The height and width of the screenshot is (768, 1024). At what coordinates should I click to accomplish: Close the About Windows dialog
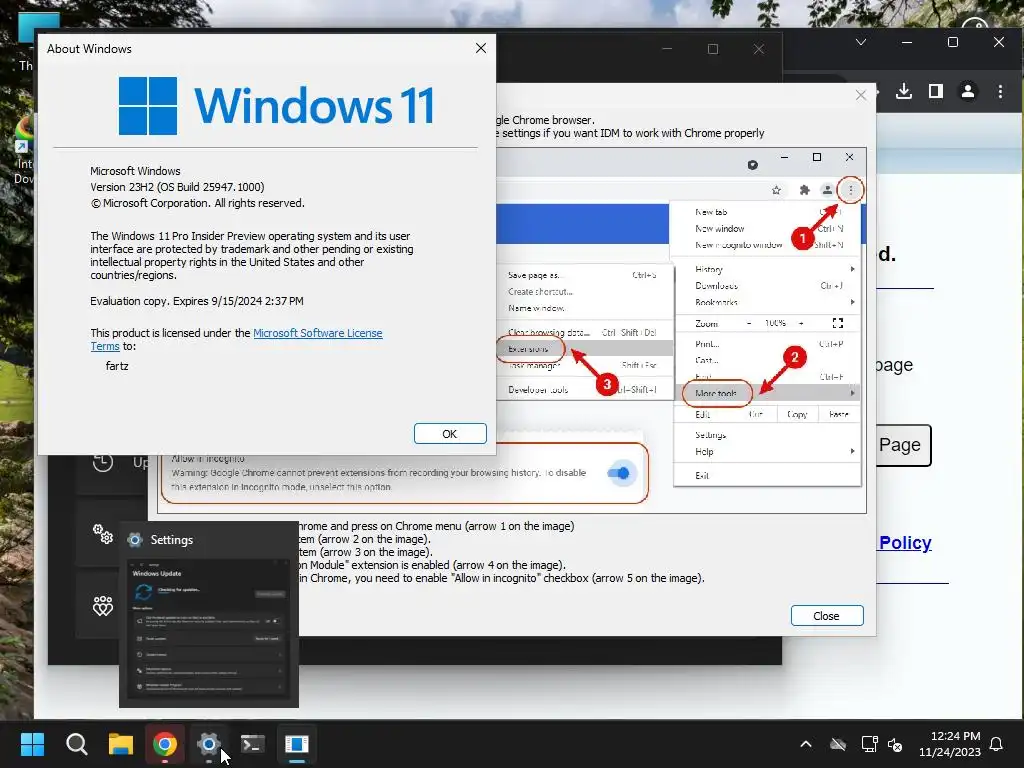(x=481, y=48)
